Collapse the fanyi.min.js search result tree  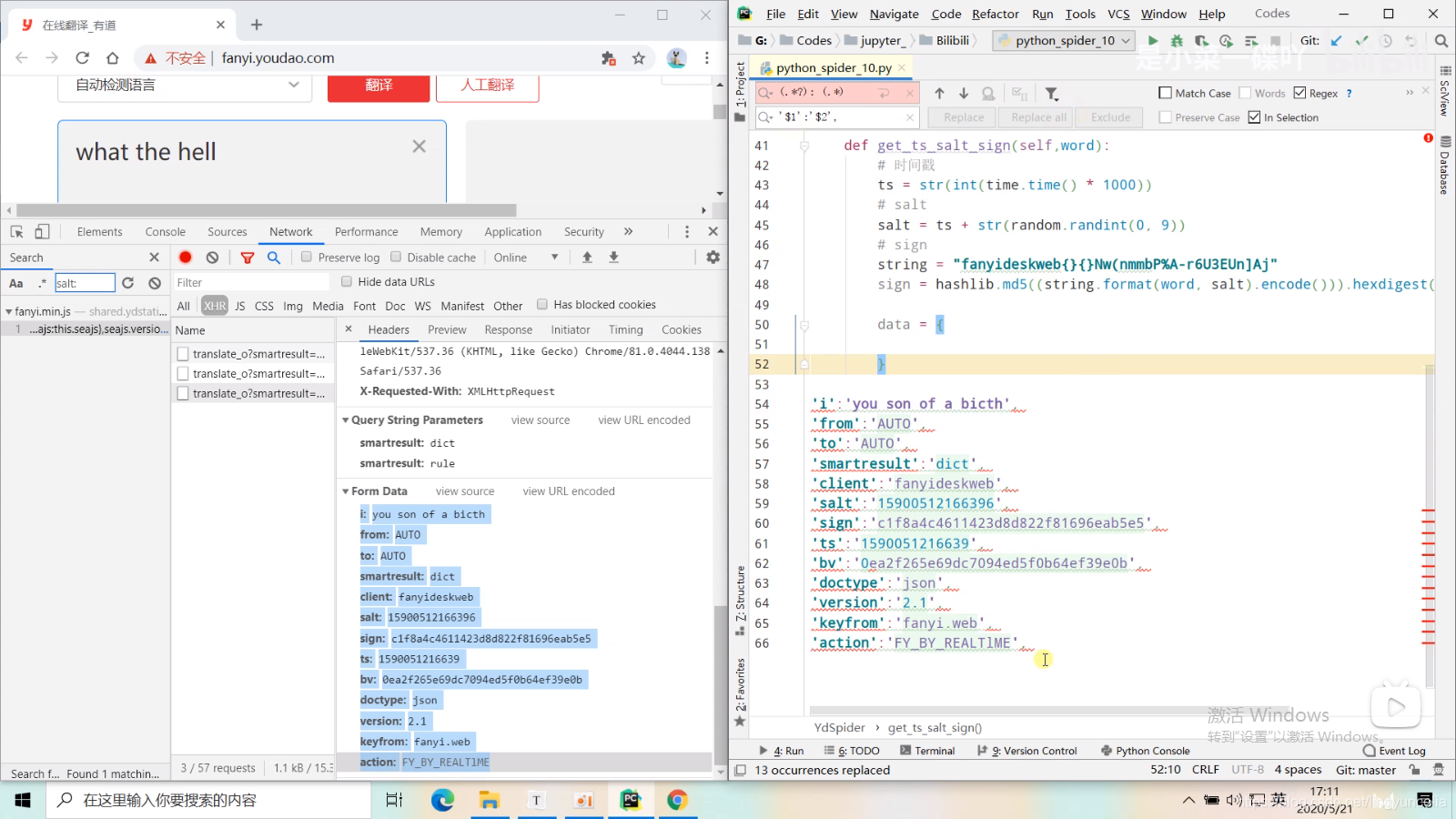point(9,311)
